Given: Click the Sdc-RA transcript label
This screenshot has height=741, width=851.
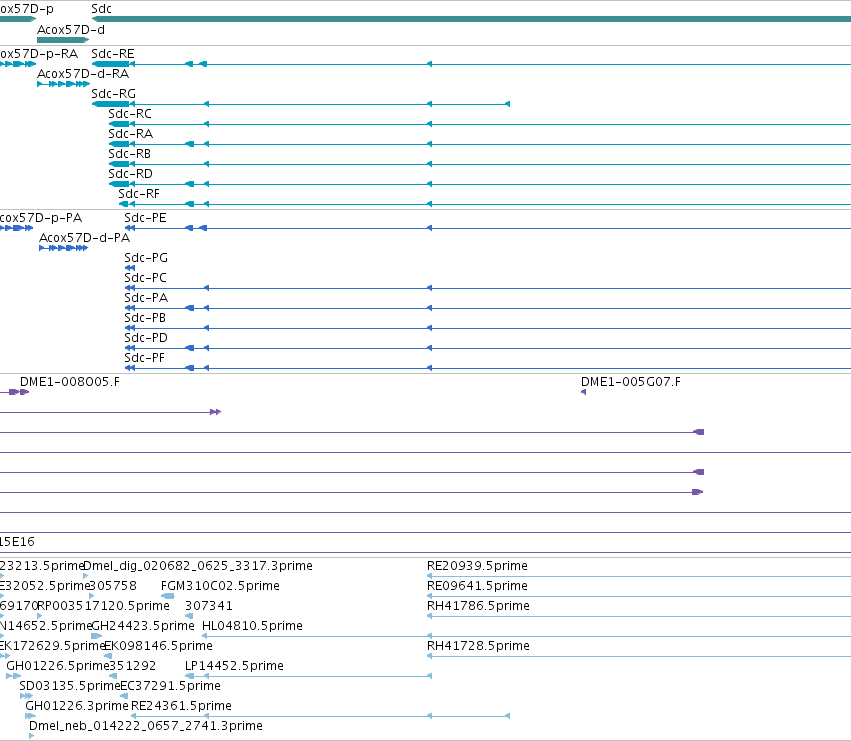Looking at the screenshot, I should coord(130,134).
